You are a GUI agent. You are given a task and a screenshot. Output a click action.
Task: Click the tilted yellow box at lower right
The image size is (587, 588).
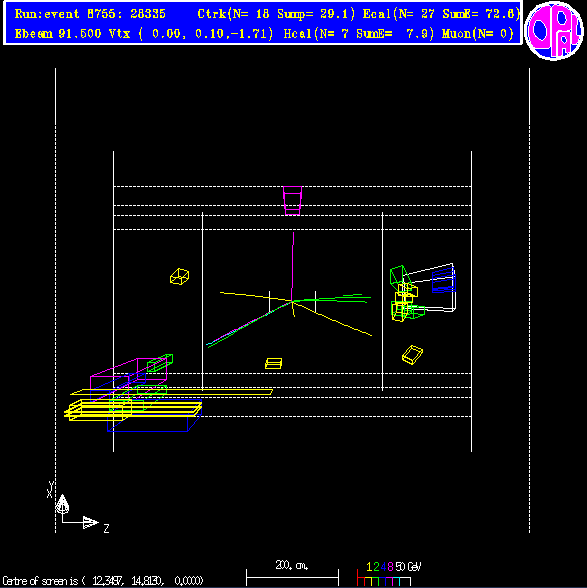pyautogui.click(x=412, y=355)
